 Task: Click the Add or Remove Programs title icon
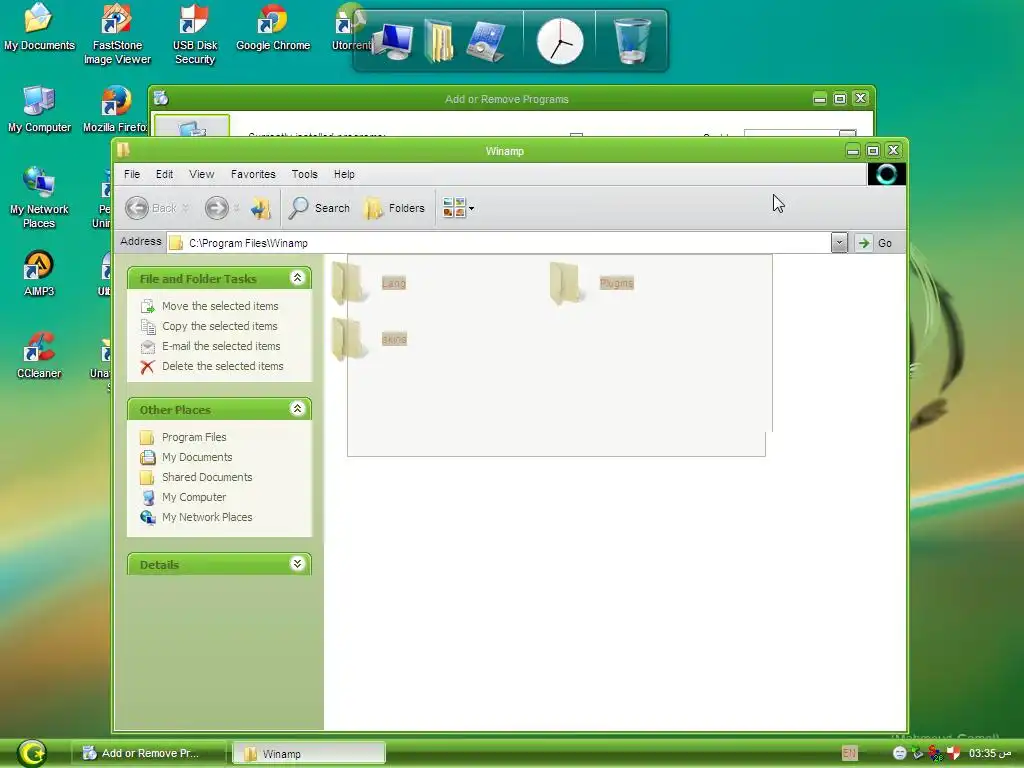161,99
